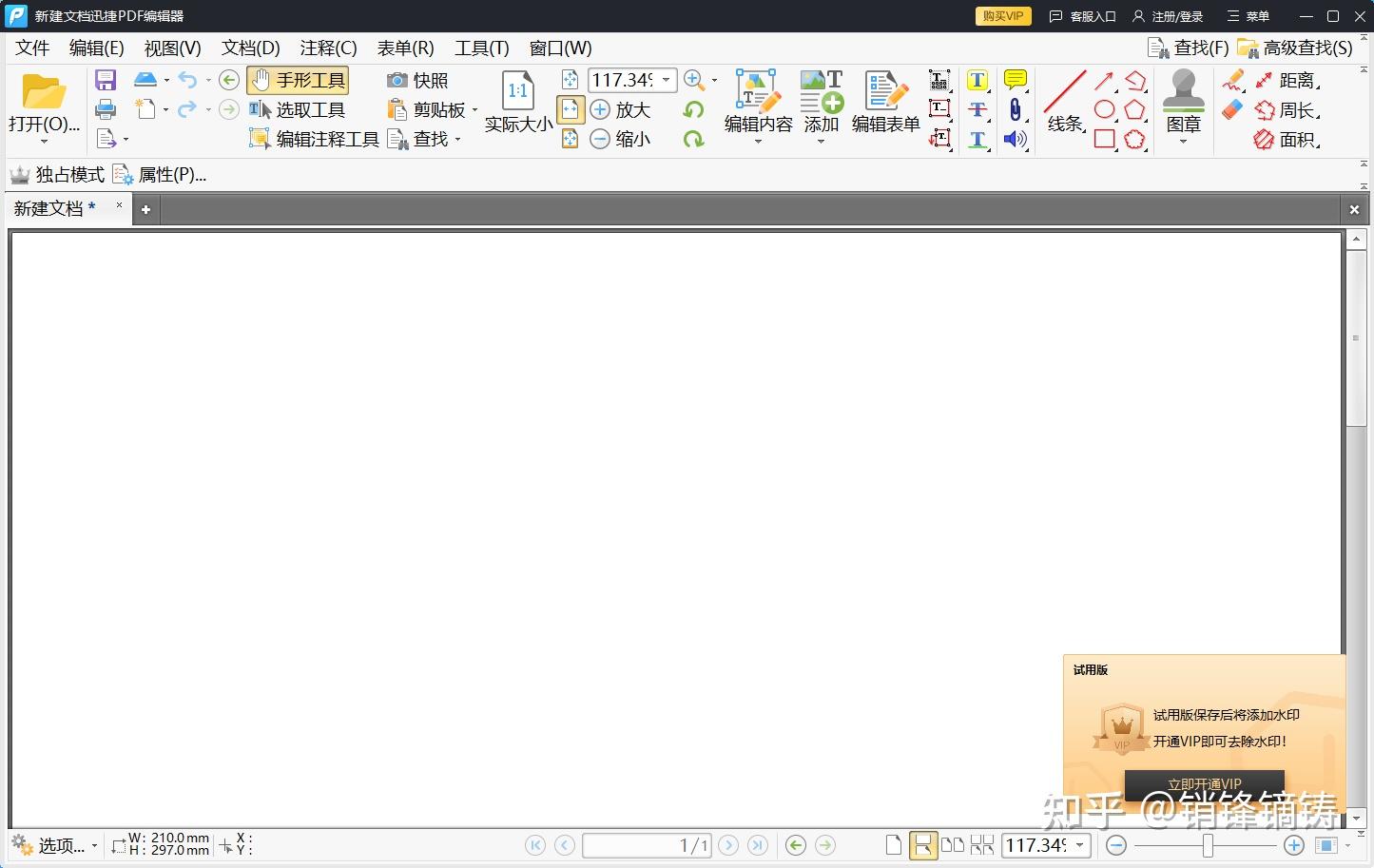Enable two-page facing layout in status bar
Viewport: 1374px width, 868px height.
[953, 845]
